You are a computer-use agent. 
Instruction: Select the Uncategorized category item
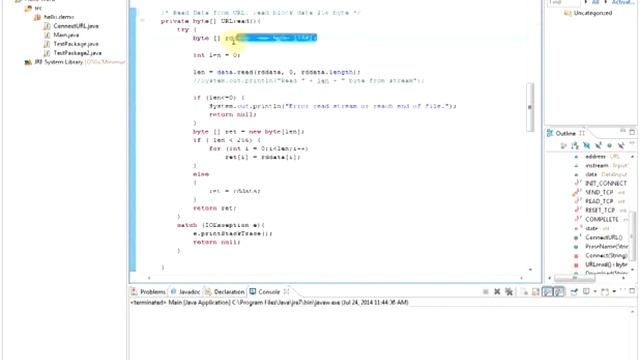[x=592, y=13]
